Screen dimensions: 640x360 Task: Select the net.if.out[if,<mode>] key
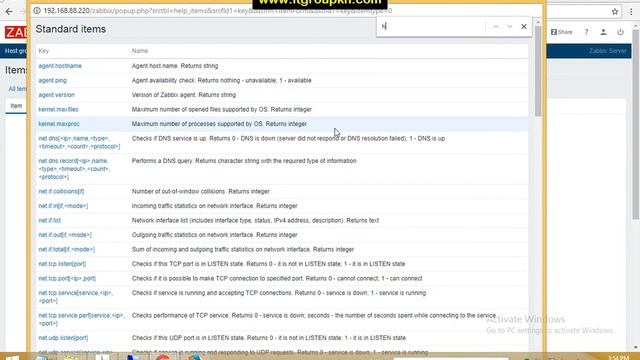click(x=65, y=235)
